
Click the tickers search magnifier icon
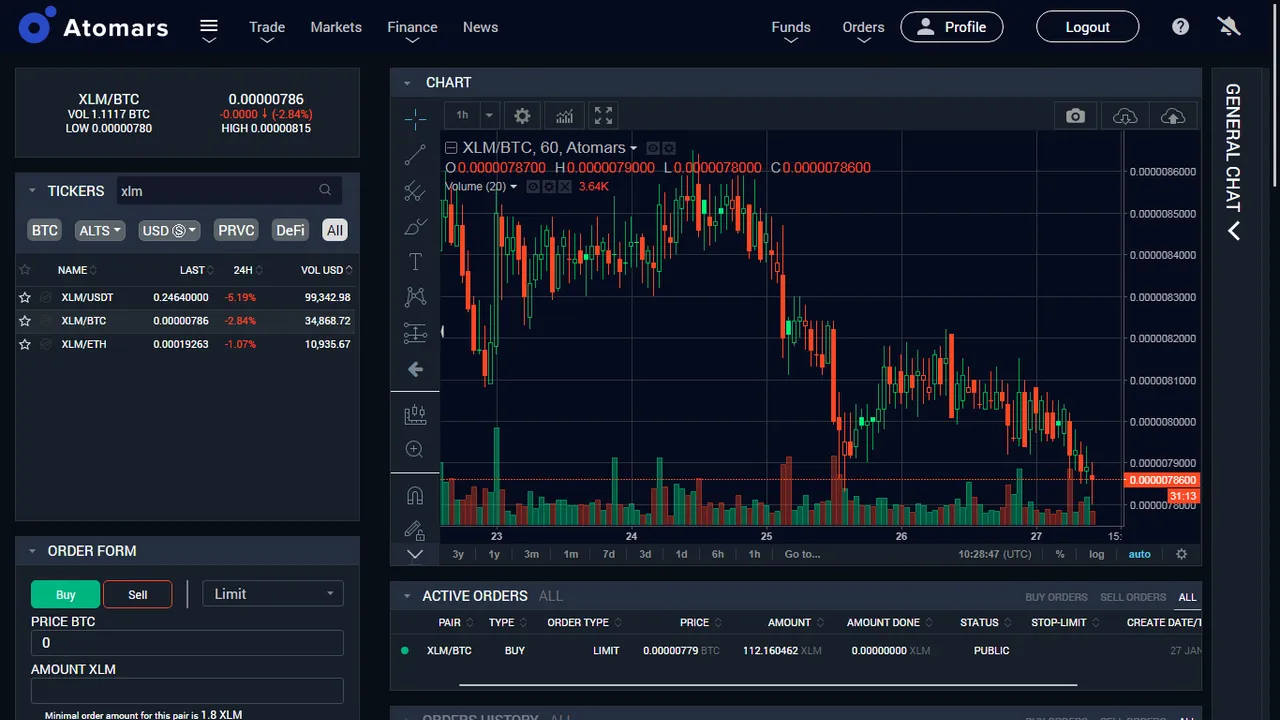point(325,190)
